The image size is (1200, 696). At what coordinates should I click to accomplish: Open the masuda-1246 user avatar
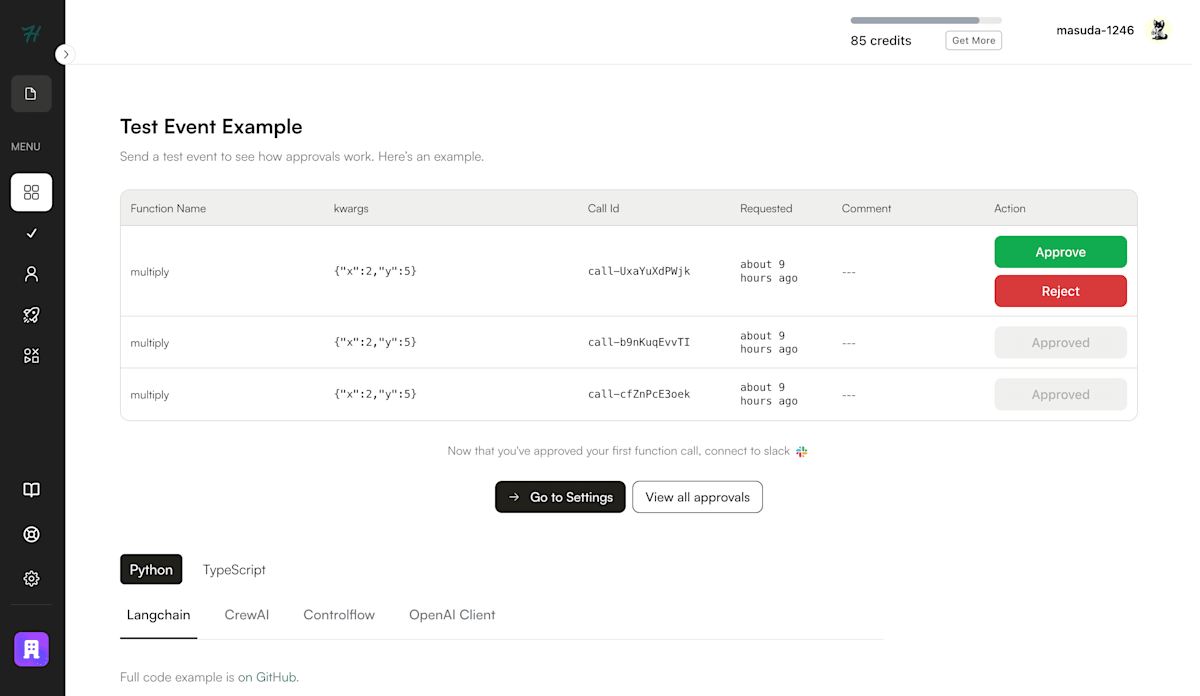[x=1159, y=30]
